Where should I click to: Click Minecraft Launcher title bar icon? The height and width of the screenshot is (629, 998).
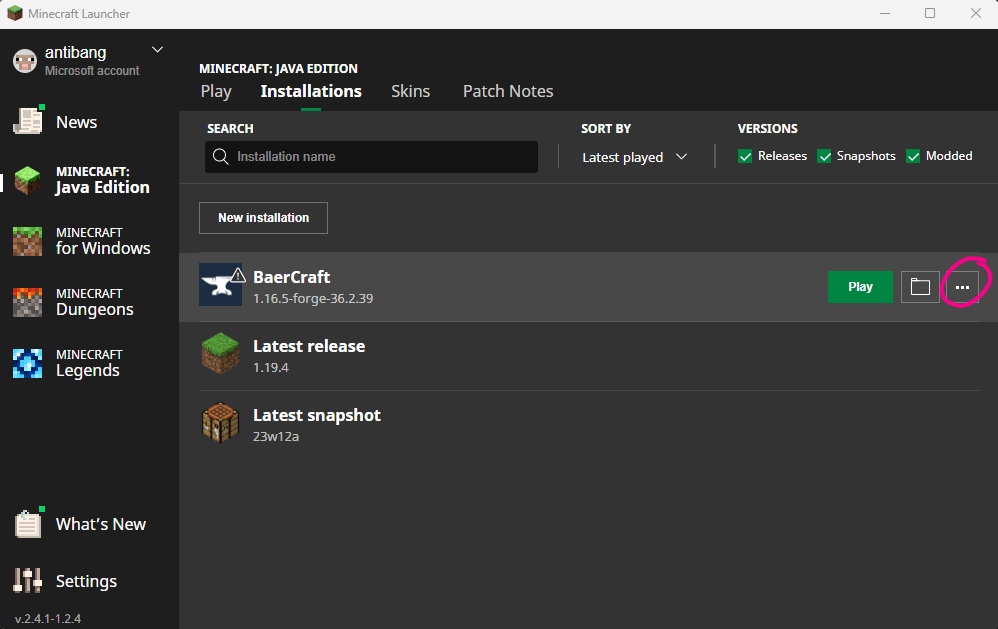[x=15, y=13]
